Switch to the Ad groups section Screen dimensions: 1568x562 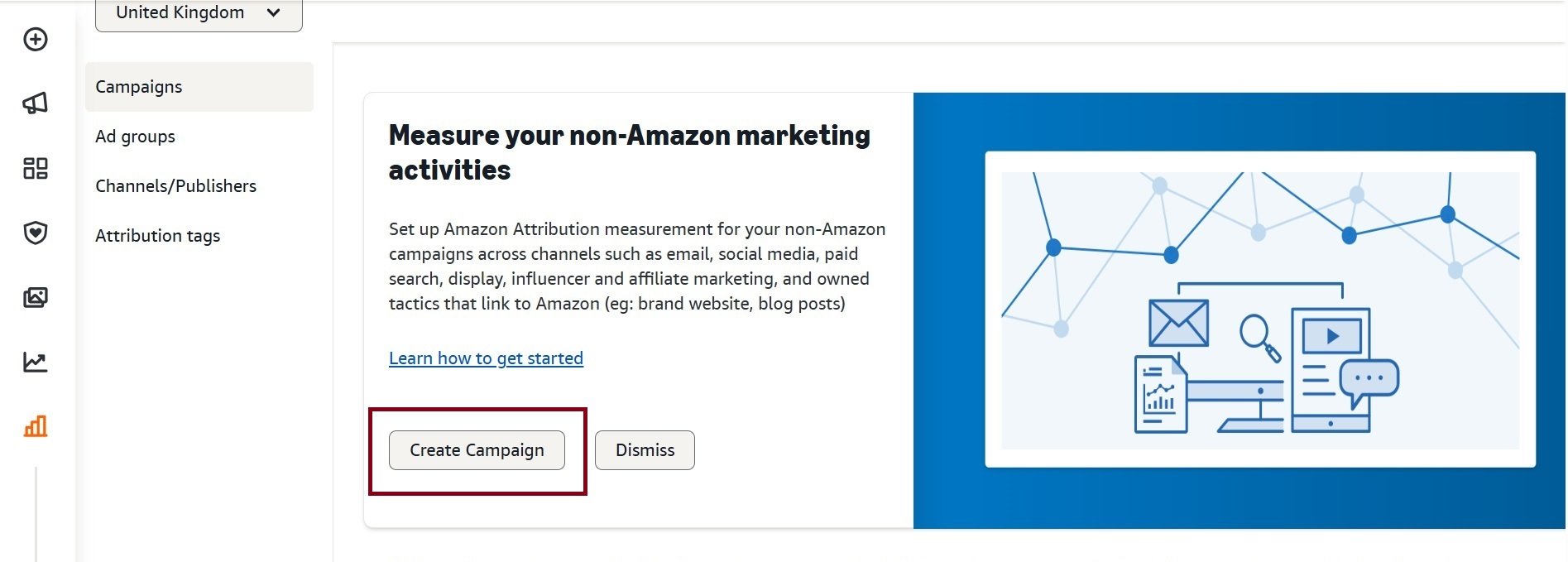[x=135, y=136]
